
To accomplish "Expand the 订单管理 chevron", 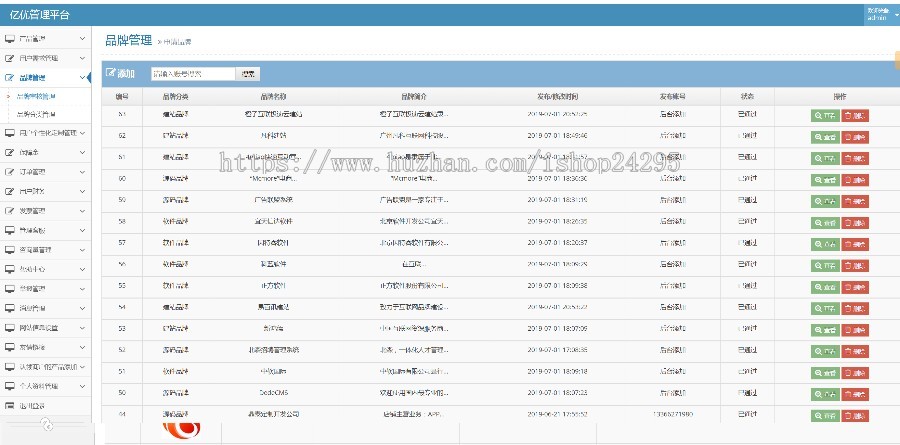I will pos(83,172).
